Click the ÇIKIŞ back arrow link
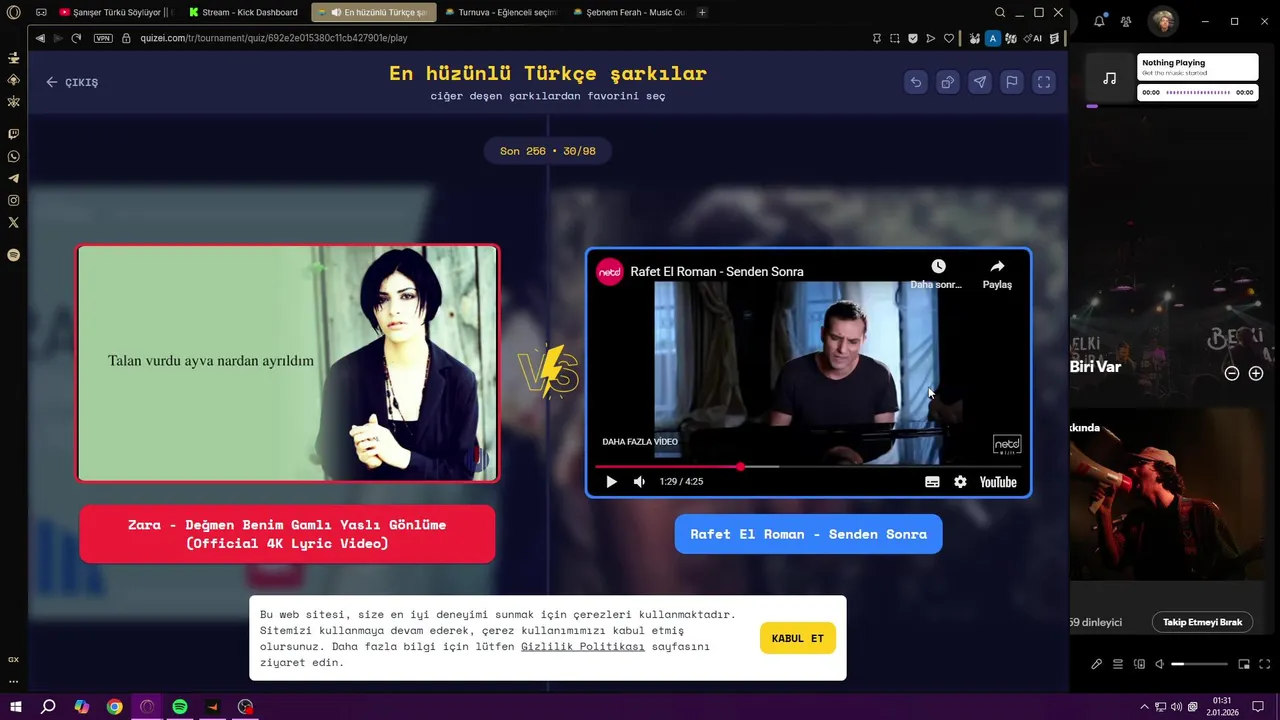 (x=72, y=82)
